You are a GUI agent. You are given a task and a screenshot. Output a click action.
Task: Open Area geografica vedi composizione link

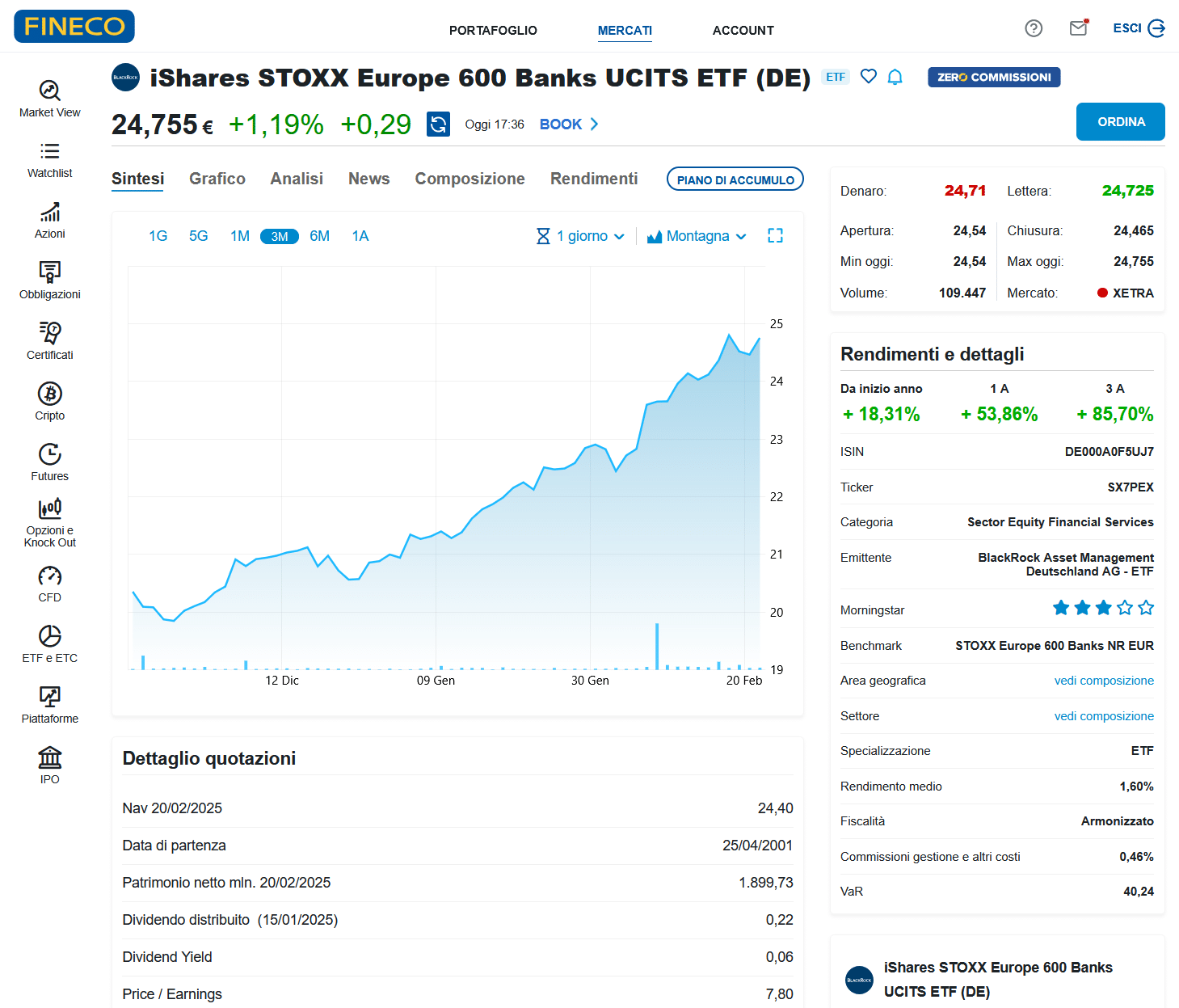click(x=1104, y=681)
